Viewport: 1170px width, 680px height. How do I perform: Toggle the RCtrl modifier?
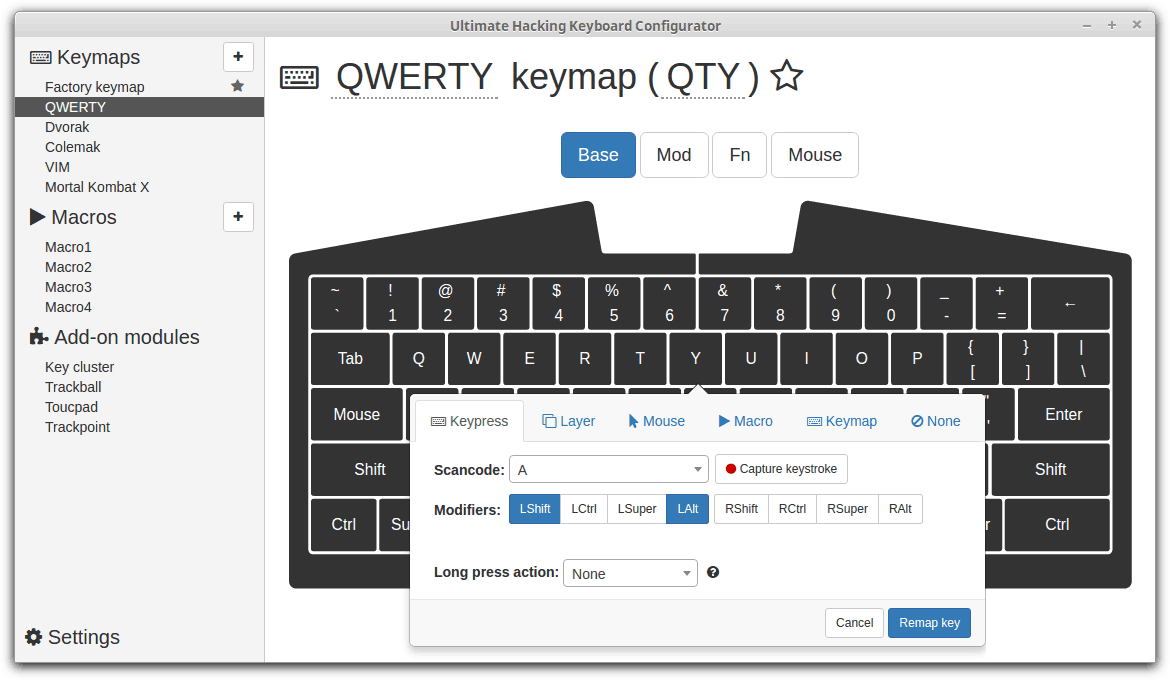[x=792, y=509]
